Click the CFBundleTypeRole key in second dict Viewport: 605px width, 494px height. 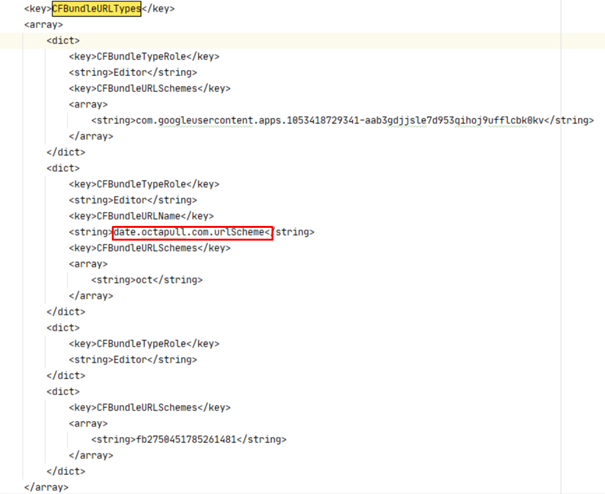[143, 184]
